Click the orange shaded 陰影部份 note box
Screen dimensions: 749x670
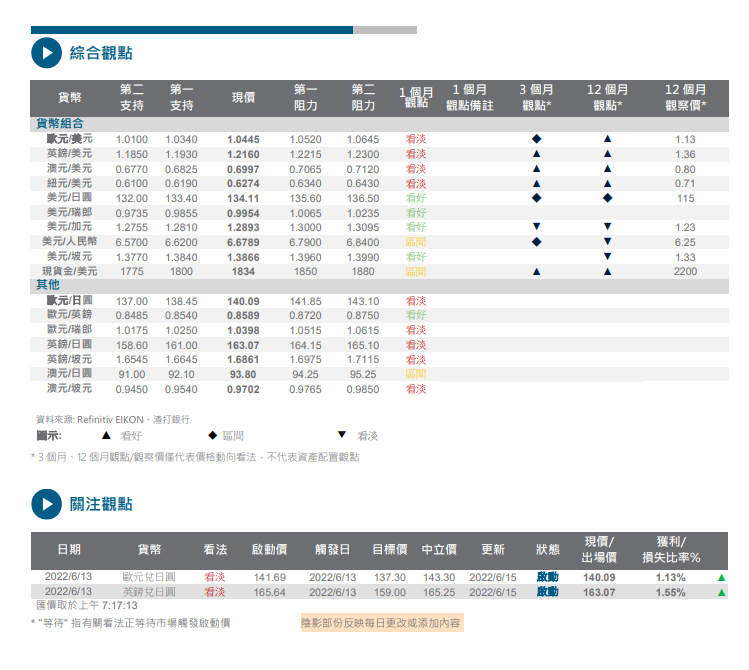pyautogui.click(x=381, y=623)
